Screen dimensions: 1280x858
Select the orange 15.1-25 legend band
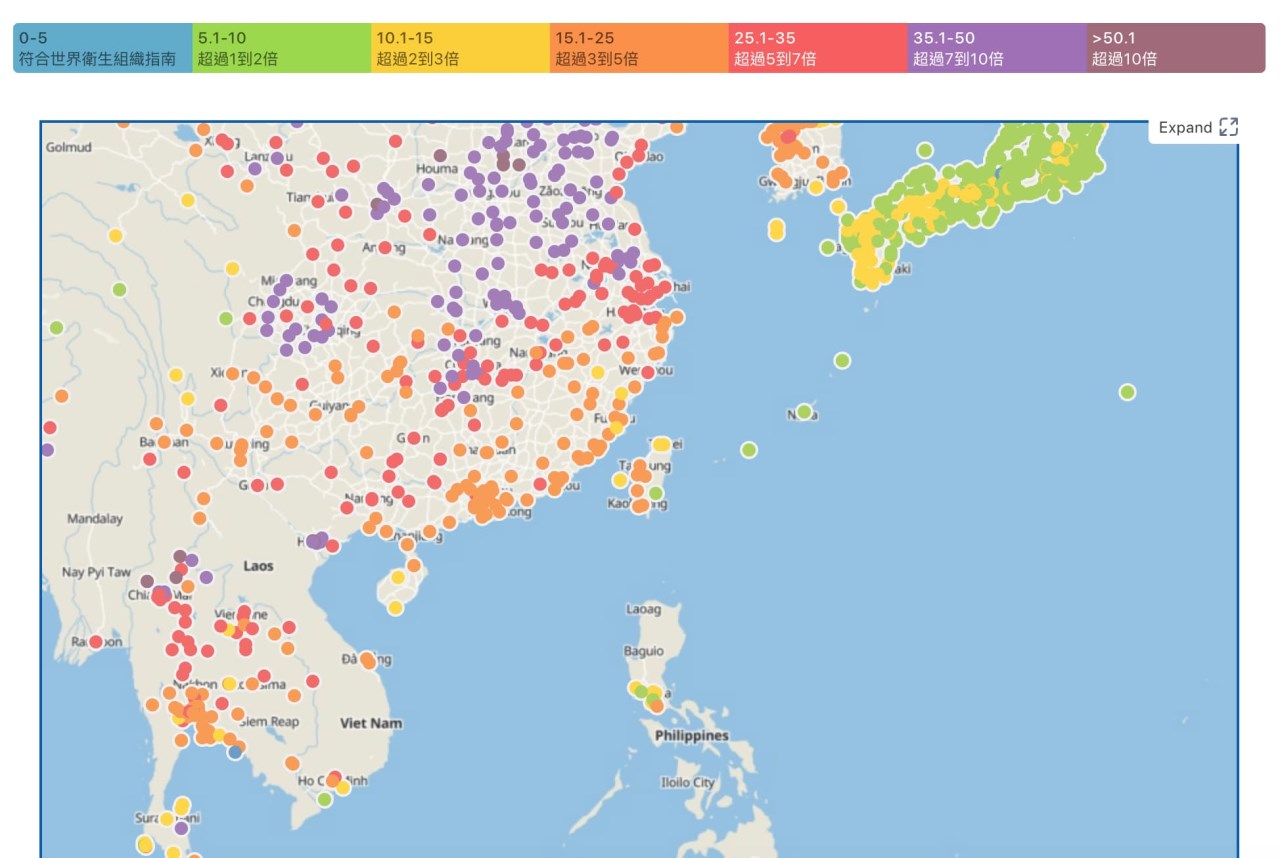pyautogui.click(x=639, y=48)
